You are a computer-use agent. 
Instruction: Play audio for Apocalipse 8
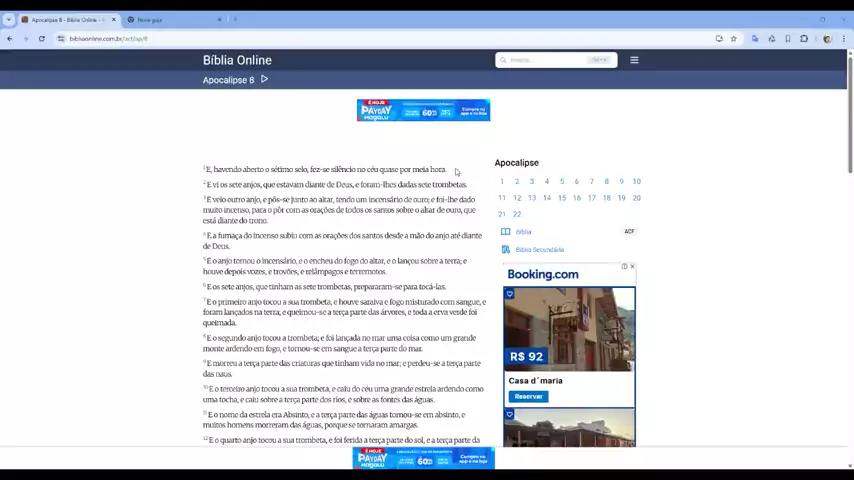point(264,79)
